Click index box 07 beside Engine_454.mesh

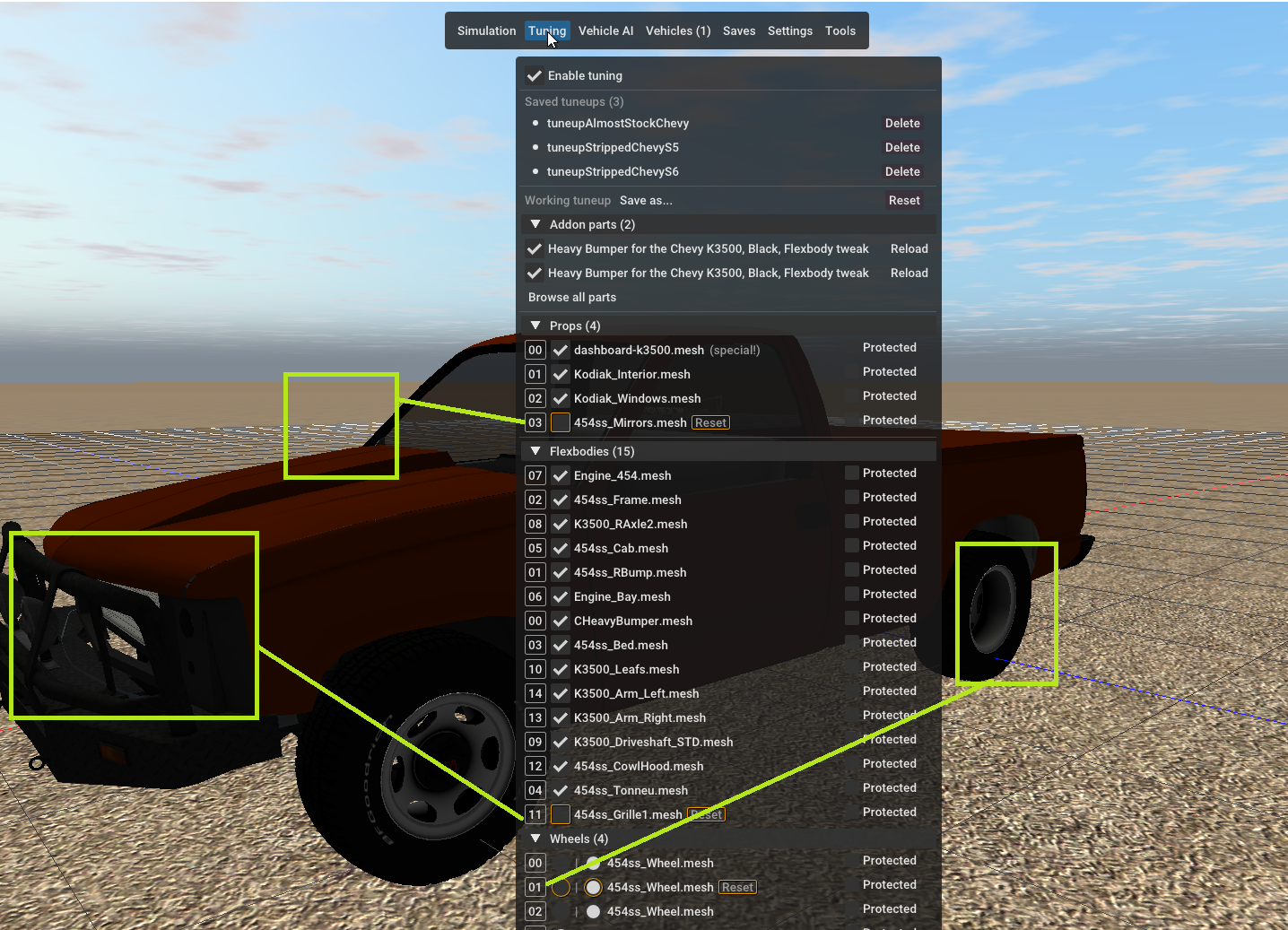[x=535, y=476]
